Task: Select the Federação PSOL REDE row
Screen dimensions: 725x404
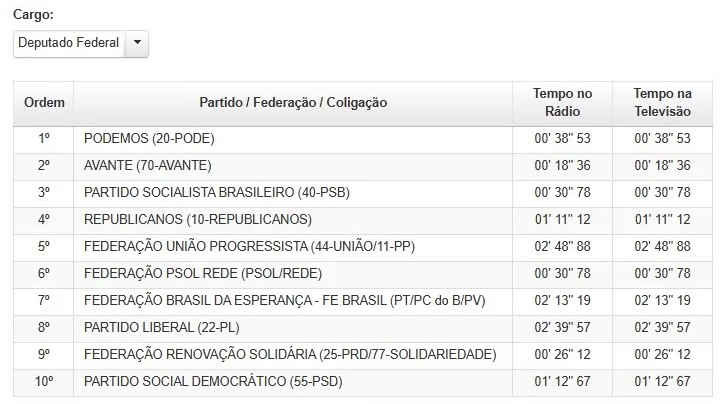Action: pos(363,275)
